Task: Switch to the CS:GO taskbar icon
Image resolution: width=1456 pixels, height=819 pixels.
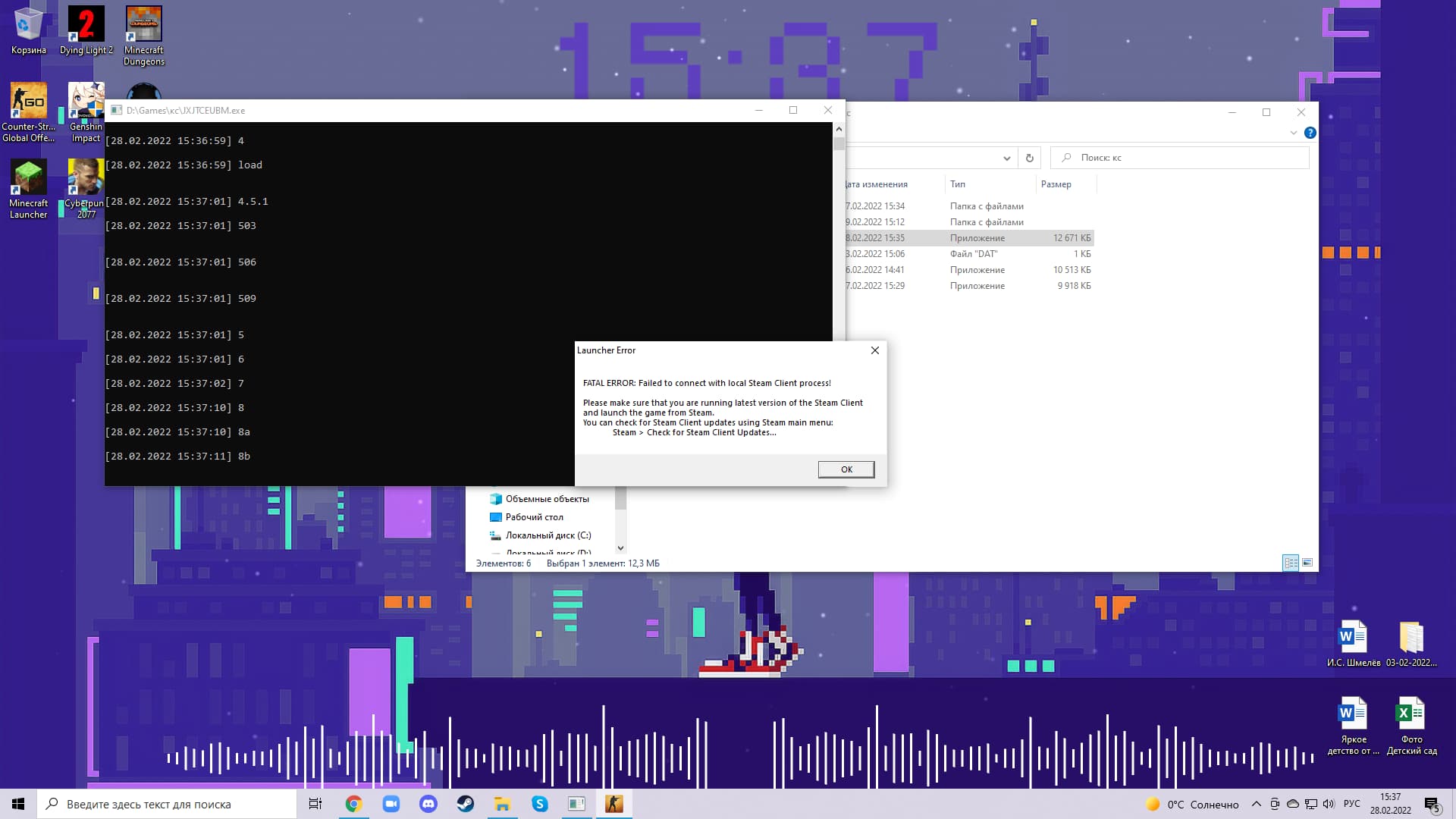Action: click(x=613, y=804)
